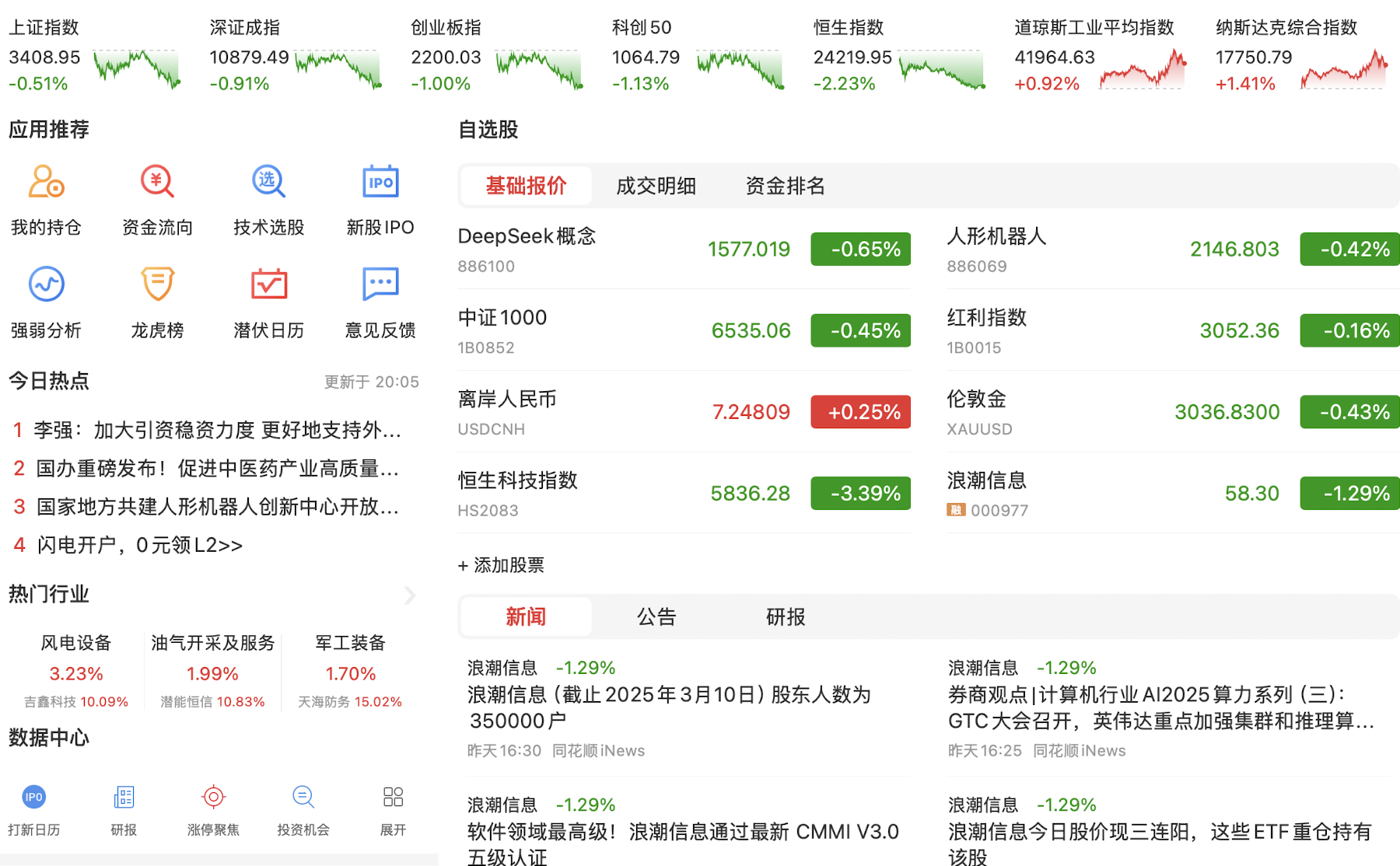The height and width of the screenshot is (866, 1400).
Task: Click the -1.29% badge in 浪潮信息 watchlist row
Action: pyautogui.click(x=1349, y=493)
